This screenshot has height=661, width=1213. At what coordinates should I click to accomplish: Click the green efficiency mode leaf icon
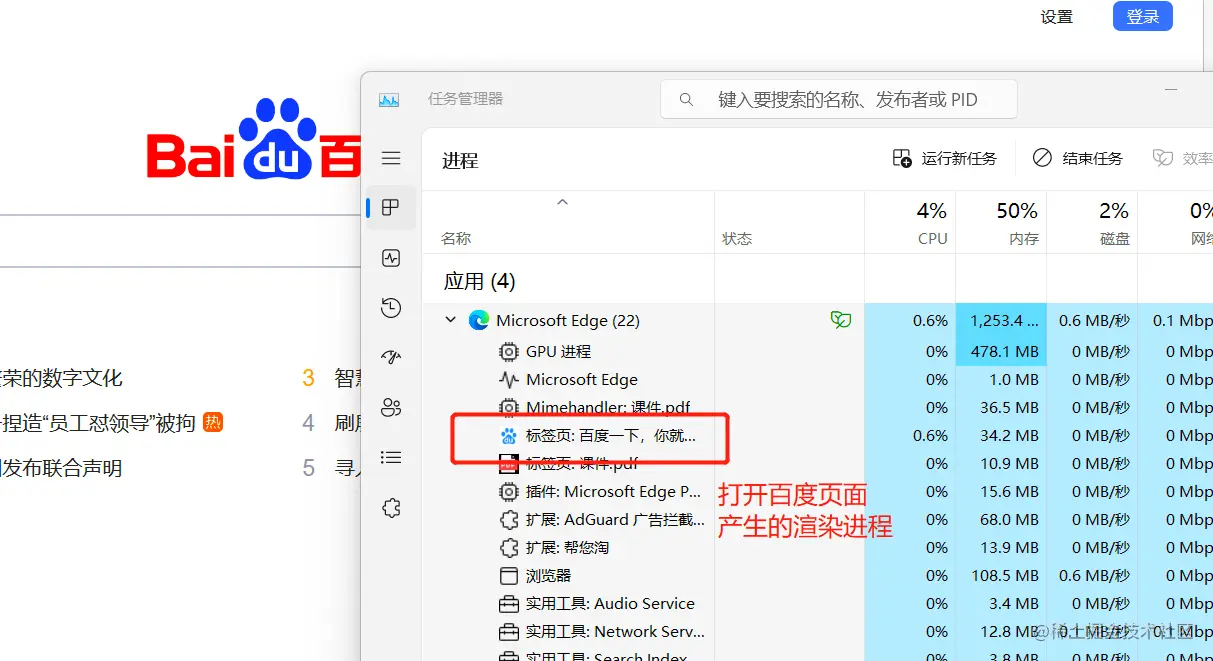[841, 320]
